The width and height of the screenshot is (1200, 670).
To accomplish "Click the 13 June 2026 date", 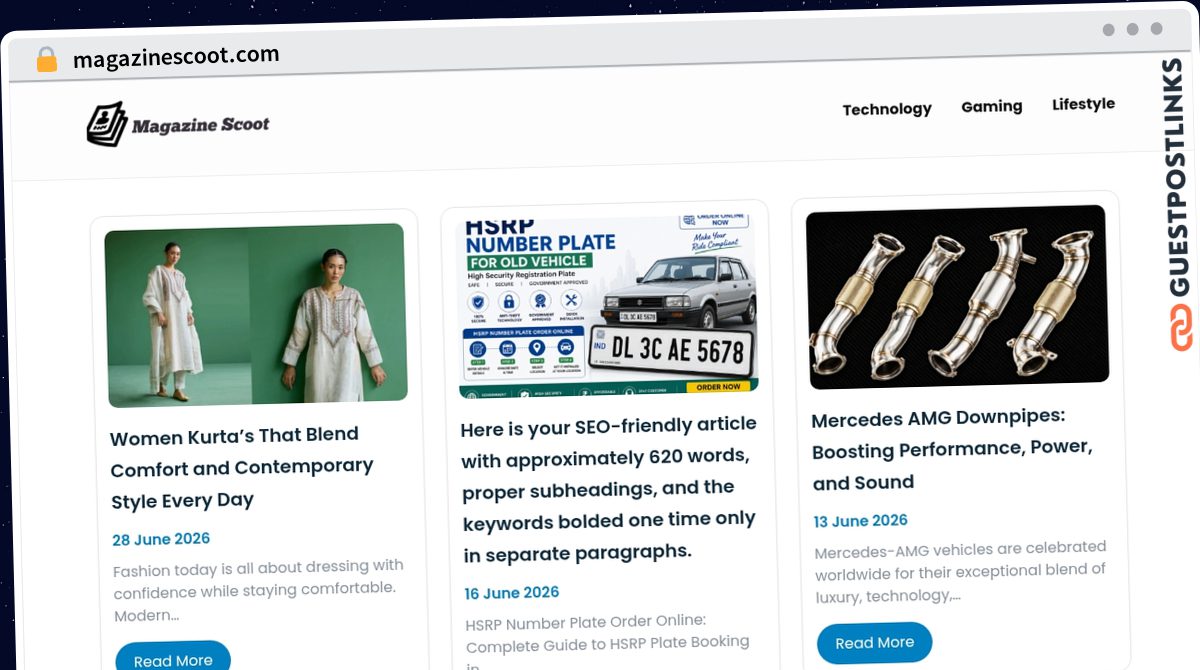I will click(x=861, y=521).
